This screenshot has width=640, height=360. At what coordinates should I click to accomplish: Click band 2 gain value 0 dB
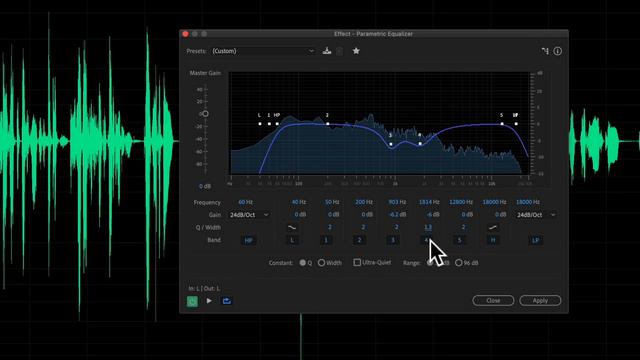tap(367, 215)
